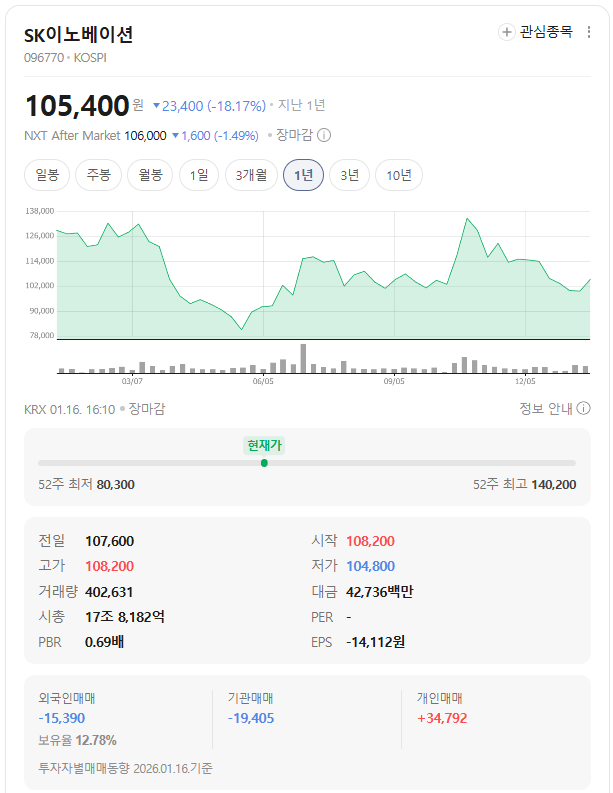The height and width of the screenshot is (793, 613).
Task: Click the current price 105,400
Action: pyautogui.click(x=77, y=106)
